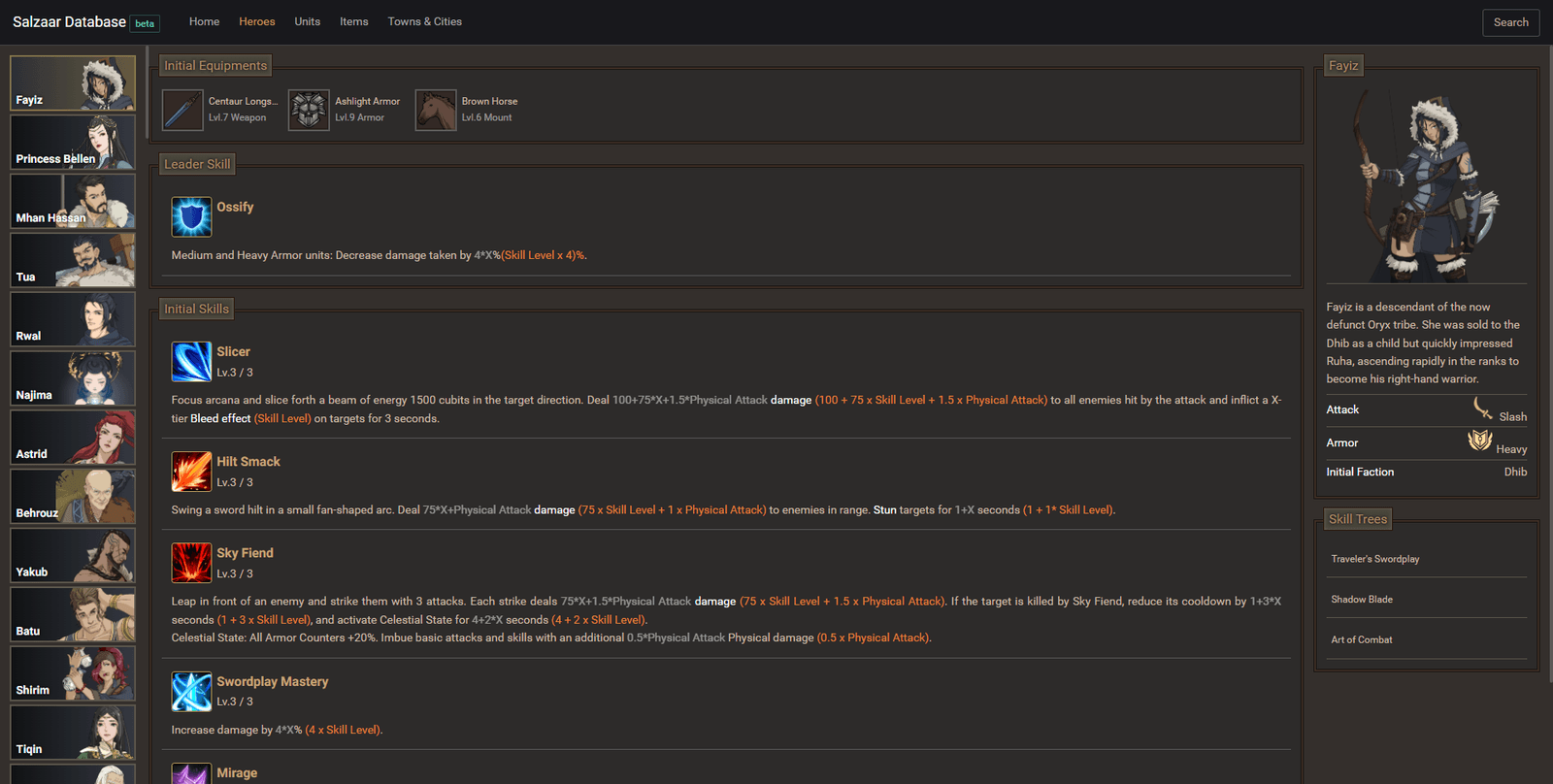The height and width of the screenshot is (784, 1553).
Task: Select hero Rwal in sidebar
Action: [73, 320]
